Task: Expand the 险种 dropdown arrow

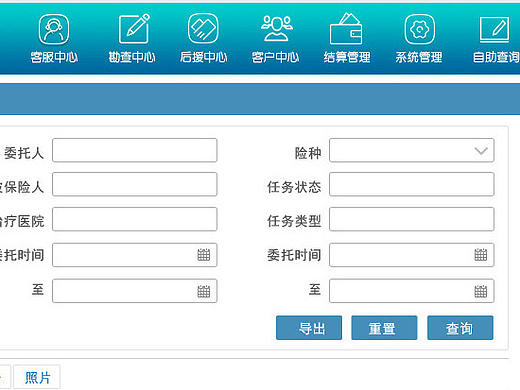Action: [481, 151]
